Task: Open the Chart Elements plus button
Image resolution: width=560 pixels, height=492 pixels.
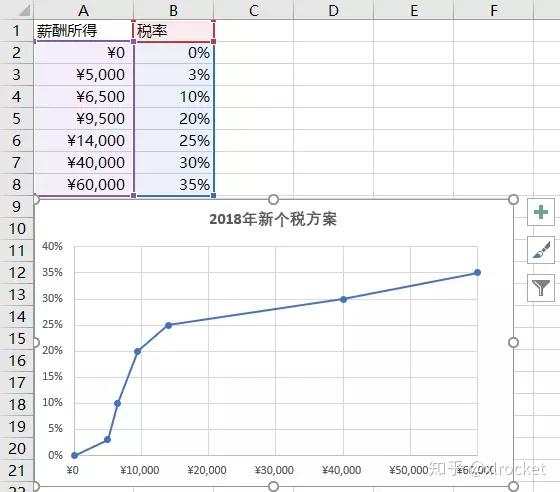Action: tap(541, 212)
